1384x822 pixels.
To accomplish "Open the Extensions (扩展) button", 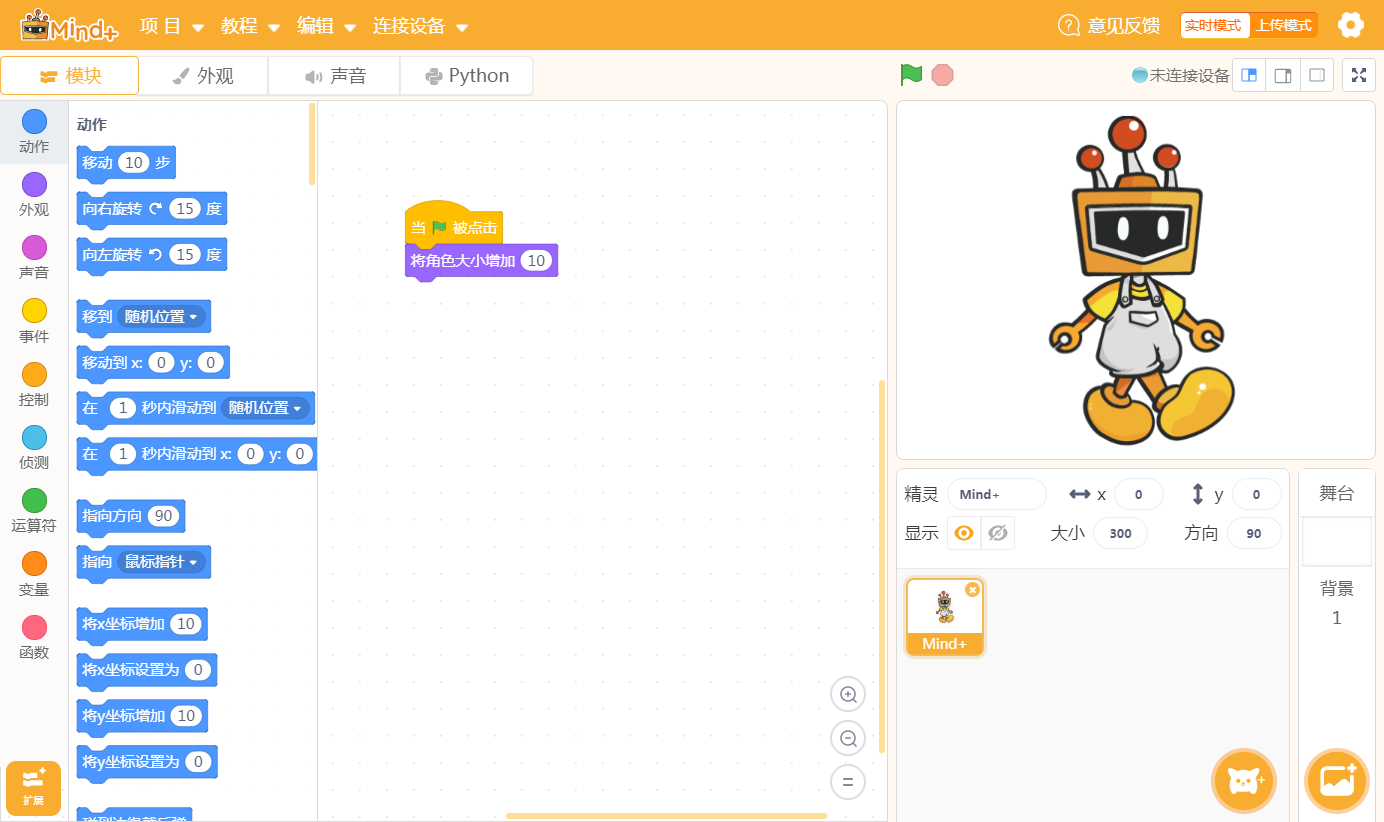I will (34, 788).
